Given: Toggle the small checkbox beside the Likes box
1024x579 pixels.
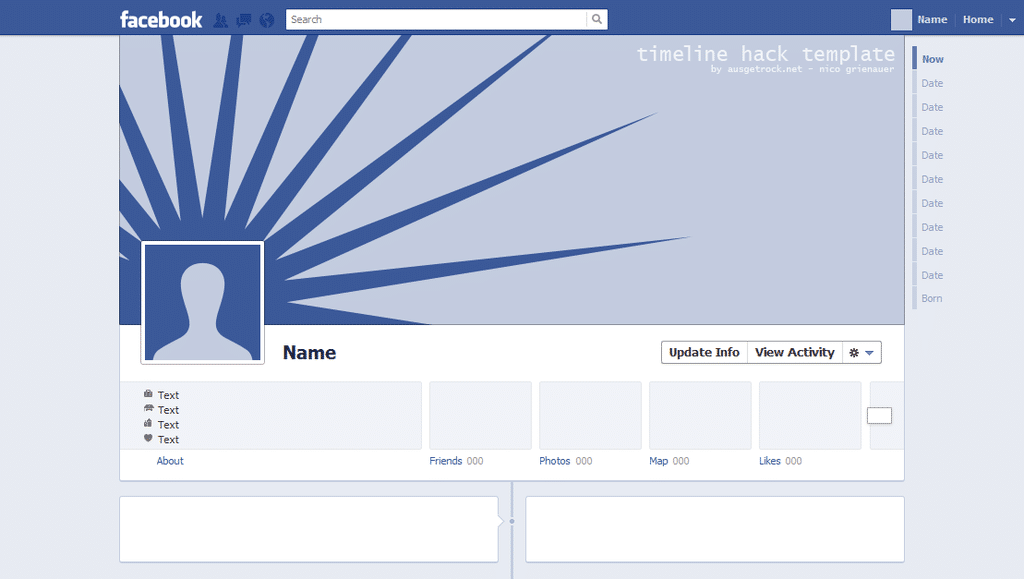Looking at the screenshot, I should (882, 414).
